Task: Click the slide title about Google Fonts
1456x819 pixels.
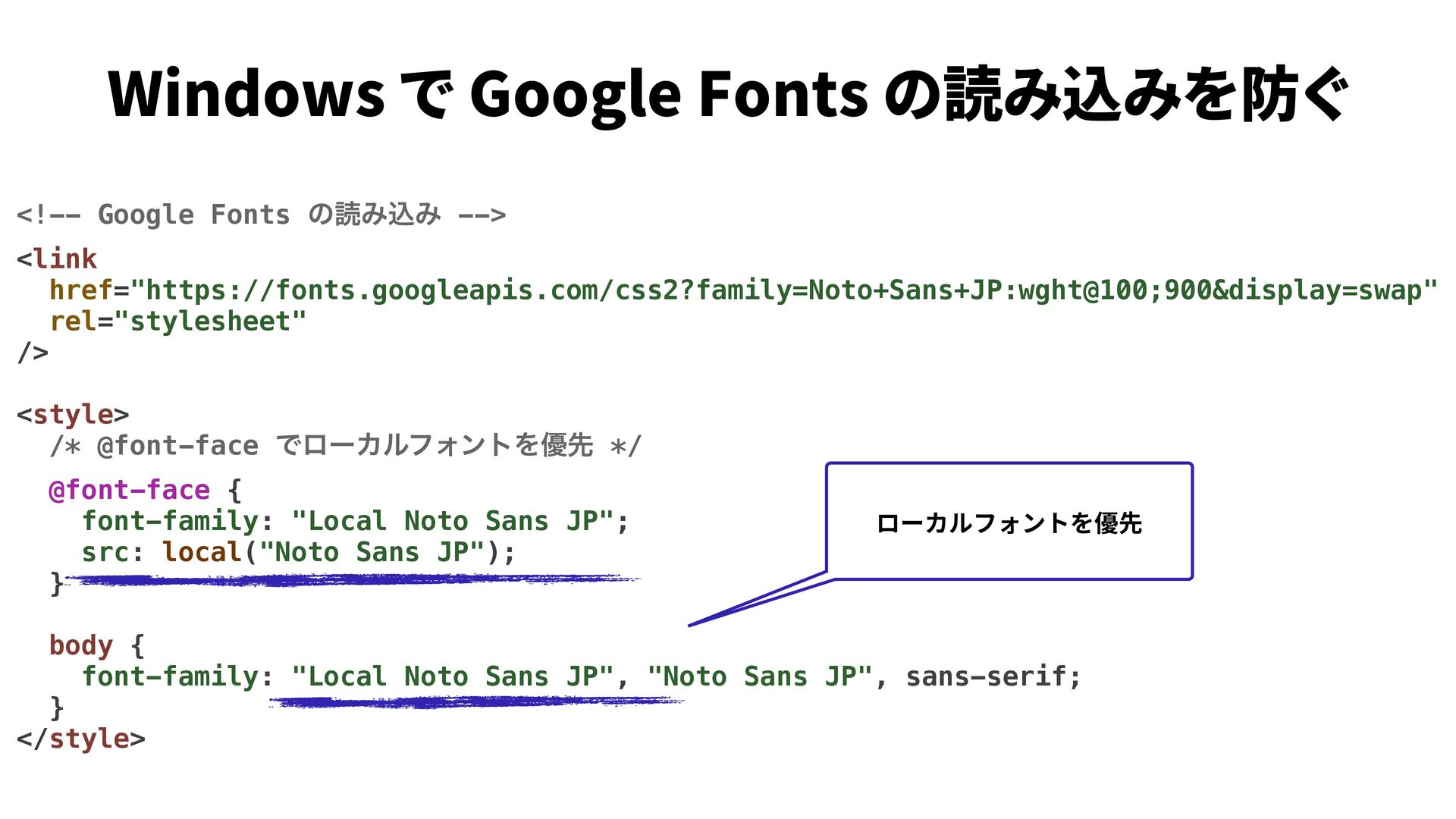Action: (728, 94)
